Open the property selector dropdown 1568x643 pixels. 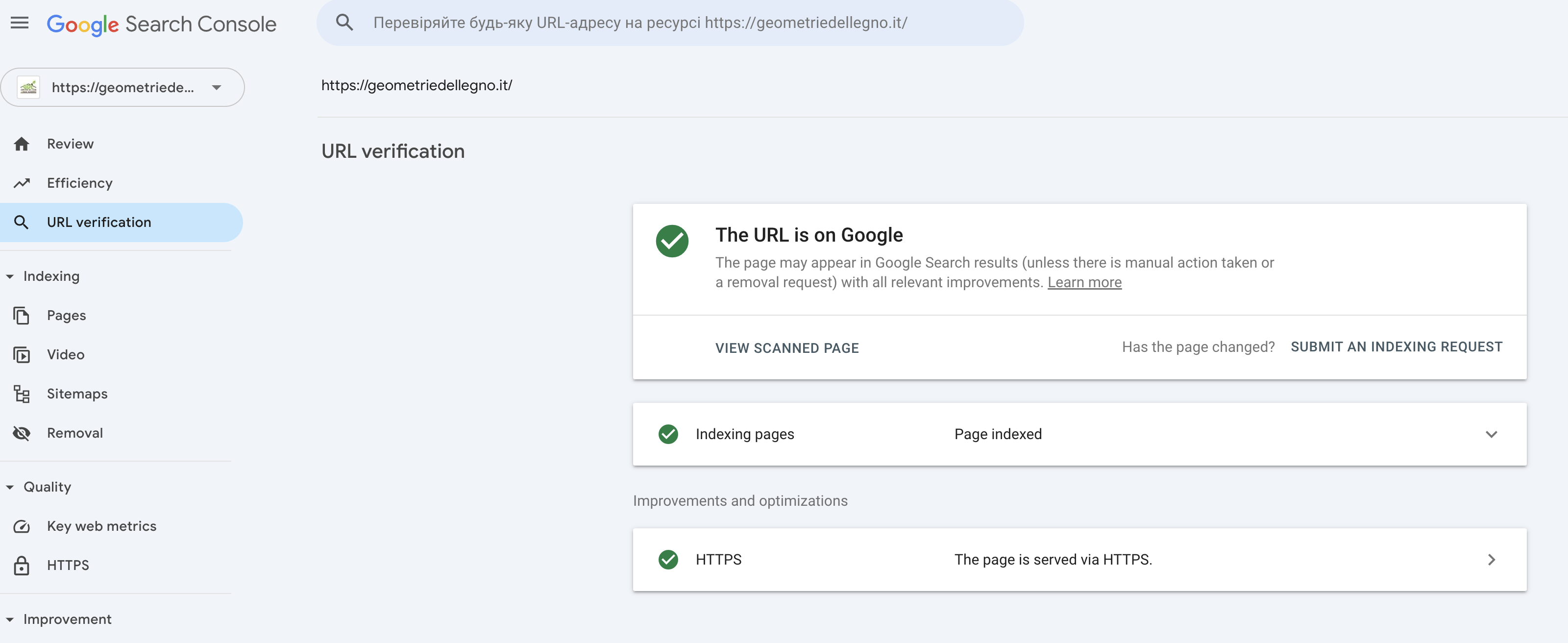point(216,87)
